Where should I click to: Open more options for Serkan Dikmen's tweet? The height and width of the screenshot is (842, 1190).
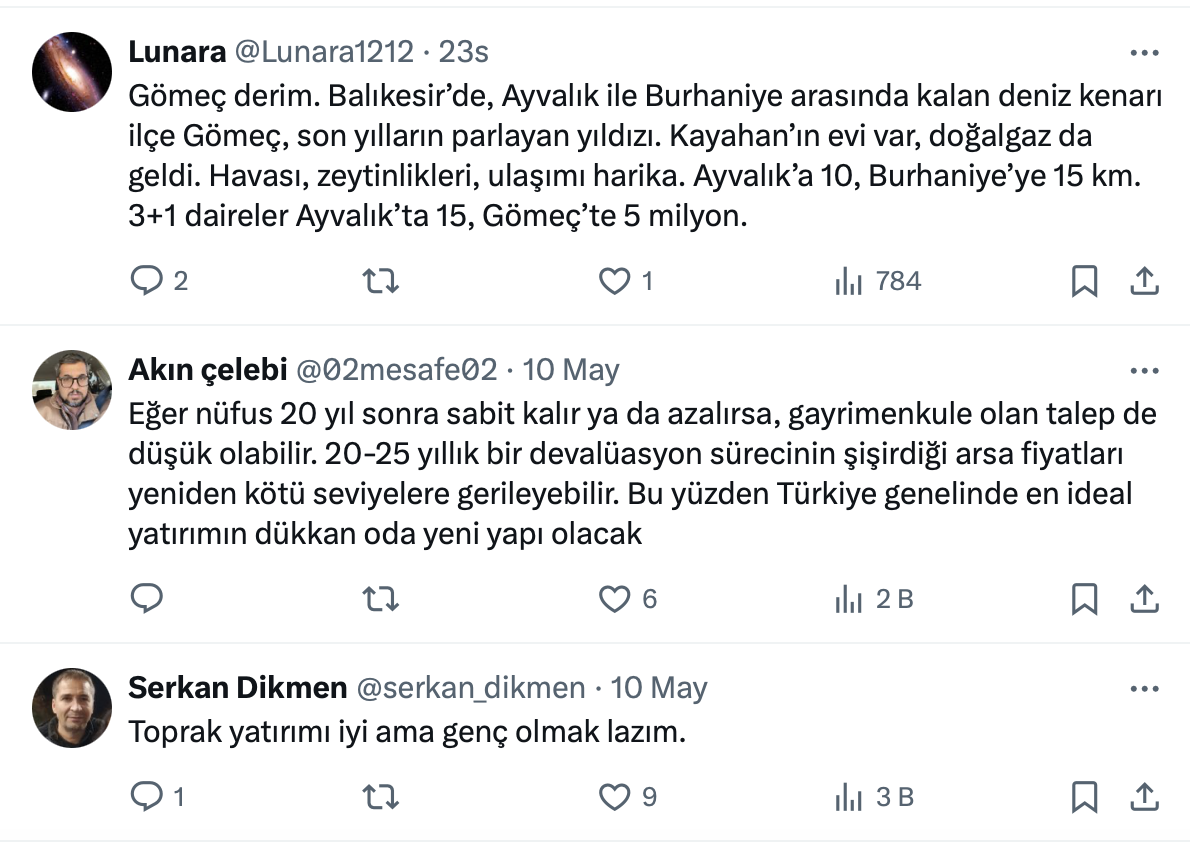[x=1144, y=689]
